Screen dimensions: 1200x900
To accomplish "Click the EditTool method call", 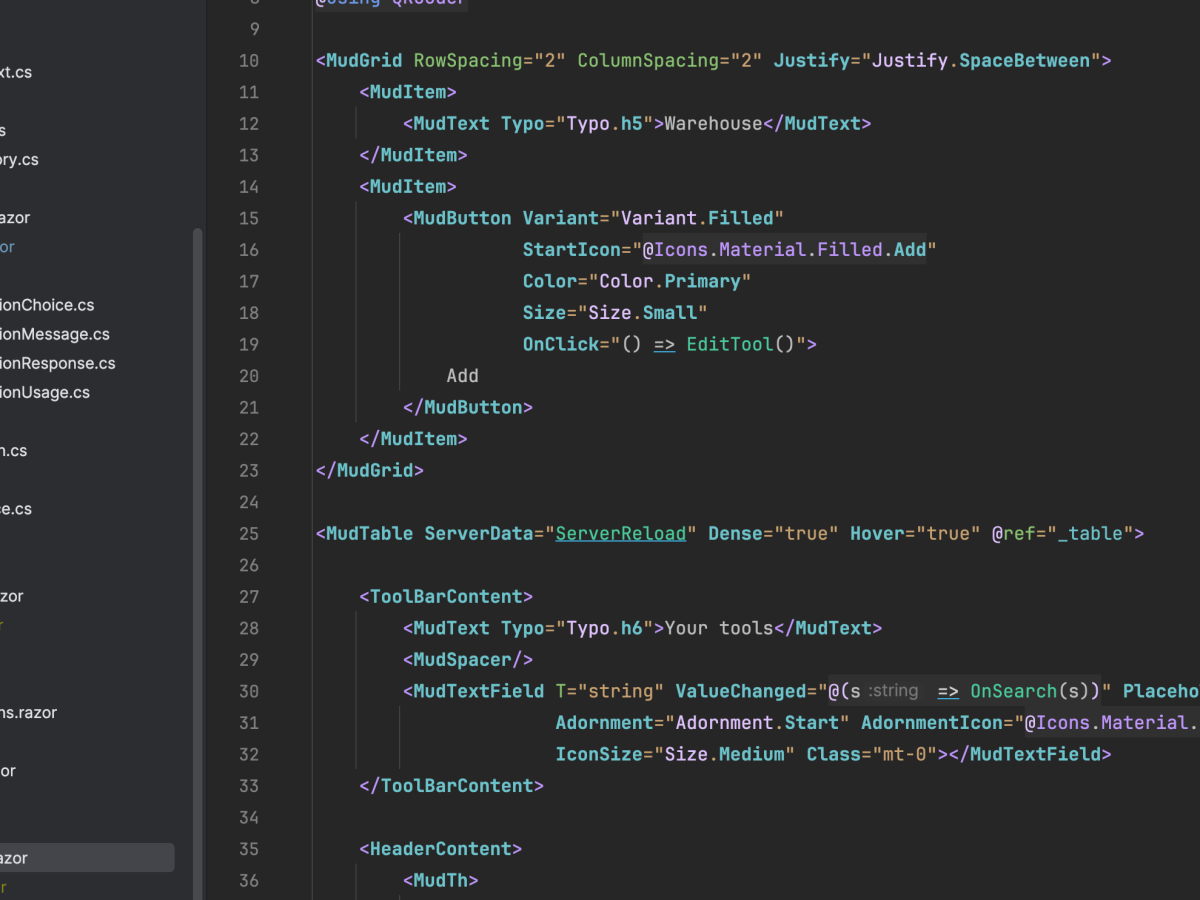I will [x=729, y=345].
